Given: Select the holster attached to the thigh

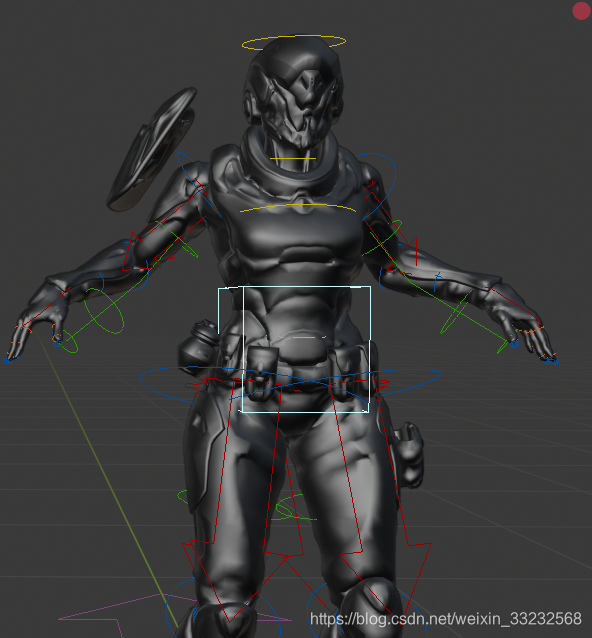Looking at the screenshot, I should click(408, 454).
